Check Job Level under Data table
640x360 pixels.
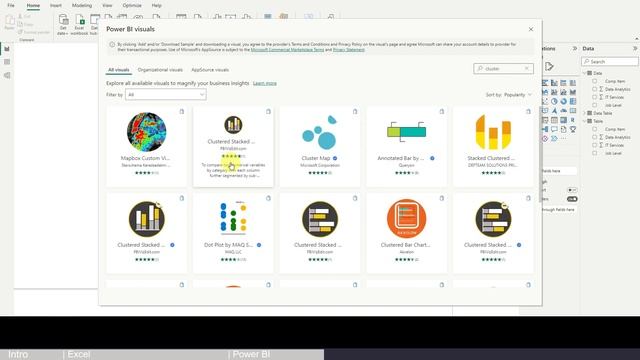(595, 105)
